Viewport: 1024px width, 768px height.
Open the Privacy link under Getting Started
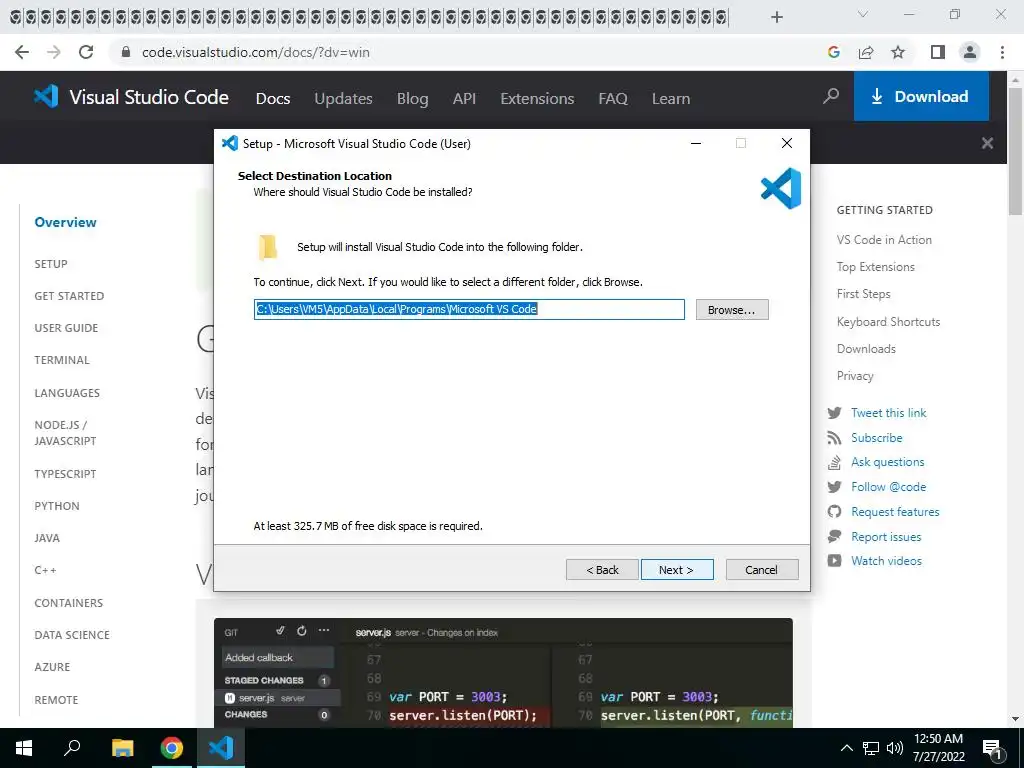tap(855, 376)
